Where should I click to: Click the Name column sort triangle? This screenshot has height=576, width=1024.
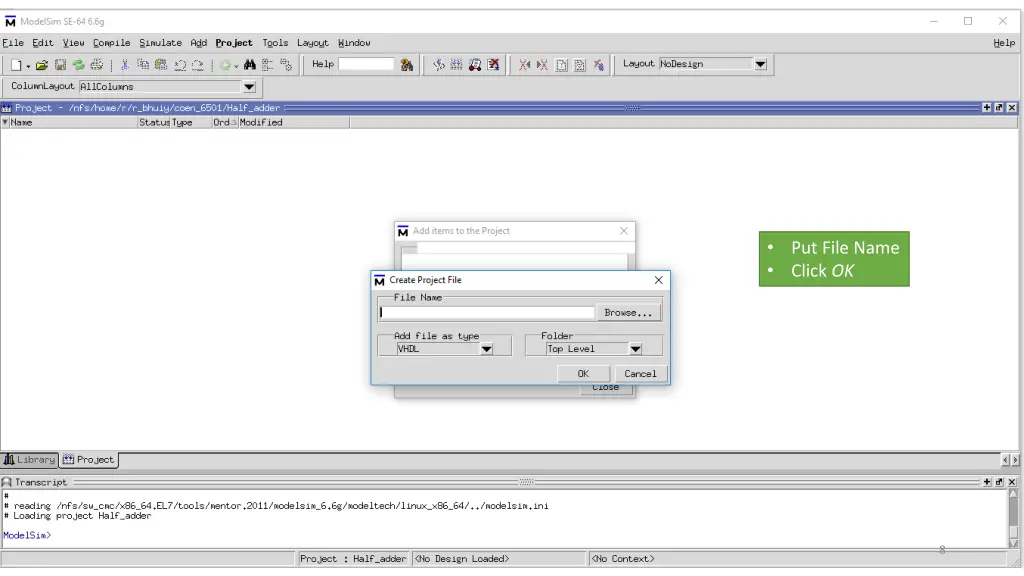coord(5,122)
